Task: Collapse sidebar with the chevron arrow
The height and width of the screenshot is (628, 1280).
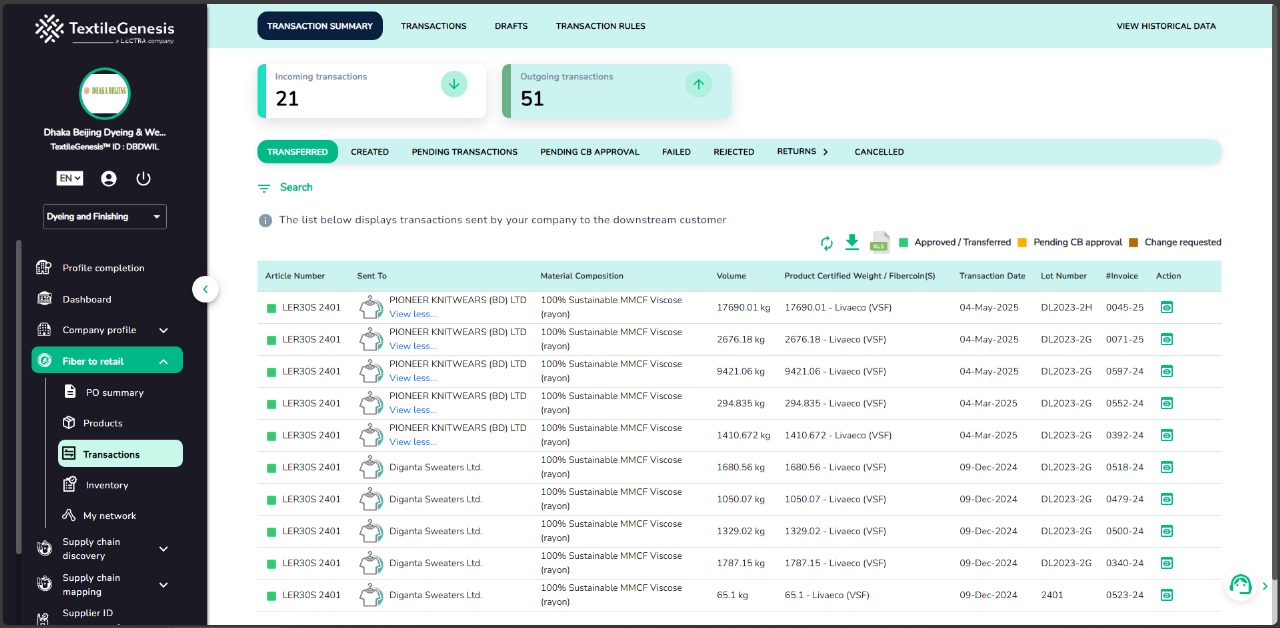Action: (x=205, y=289)
